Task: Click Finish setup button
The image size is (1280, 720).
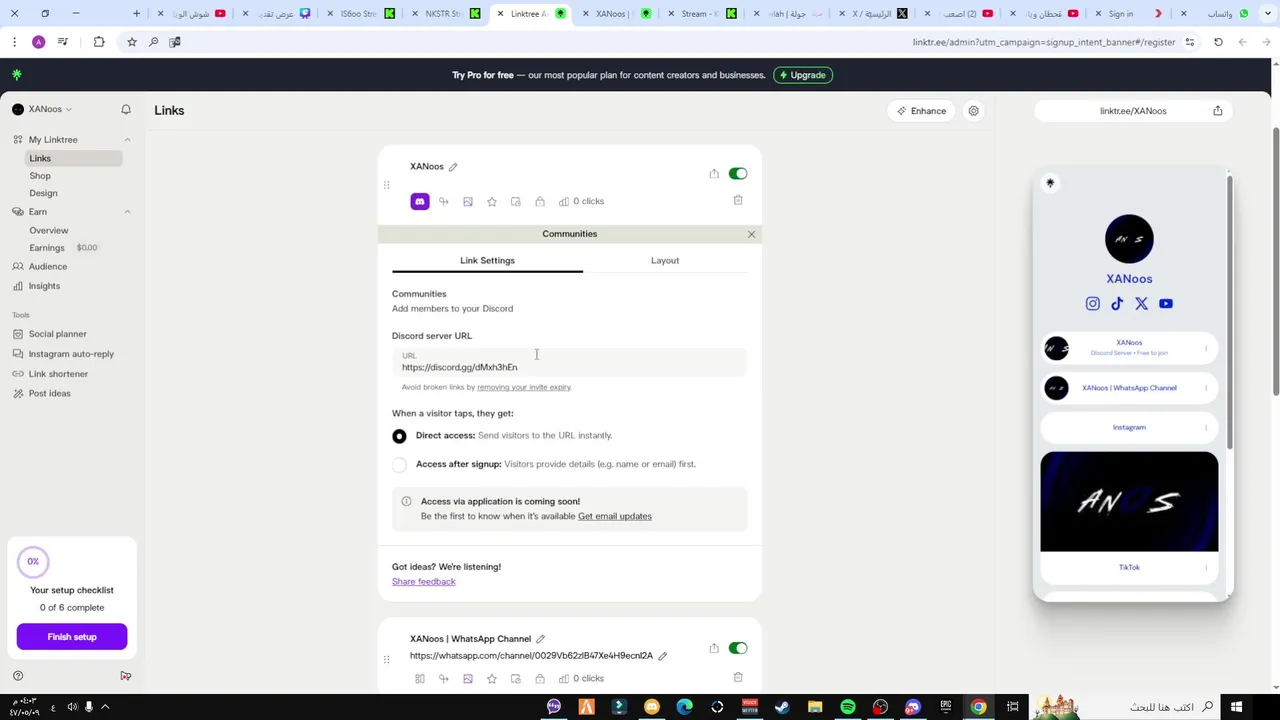Action: (x=72, y=637)
